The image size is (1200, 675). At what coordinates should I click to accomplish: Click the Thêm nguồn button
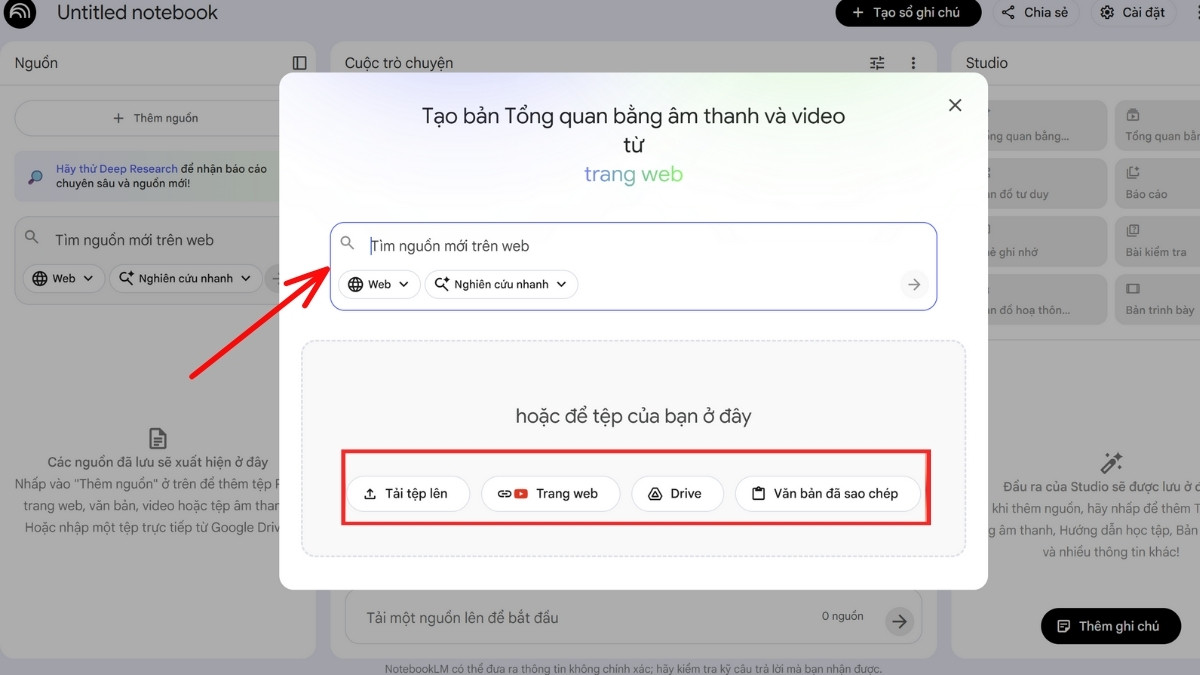[x=156, y=117]
